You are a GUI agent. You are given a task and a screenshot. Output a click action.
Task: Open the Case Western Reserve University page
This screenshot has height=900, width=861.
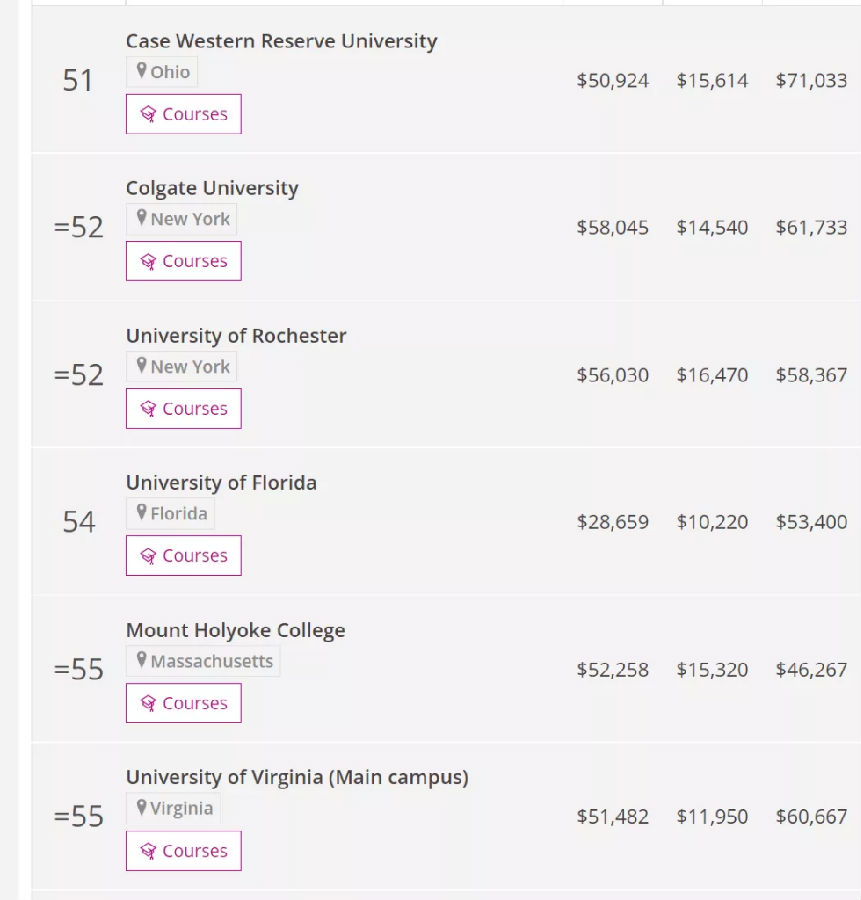pyautogui.click(x=281, y=41)
